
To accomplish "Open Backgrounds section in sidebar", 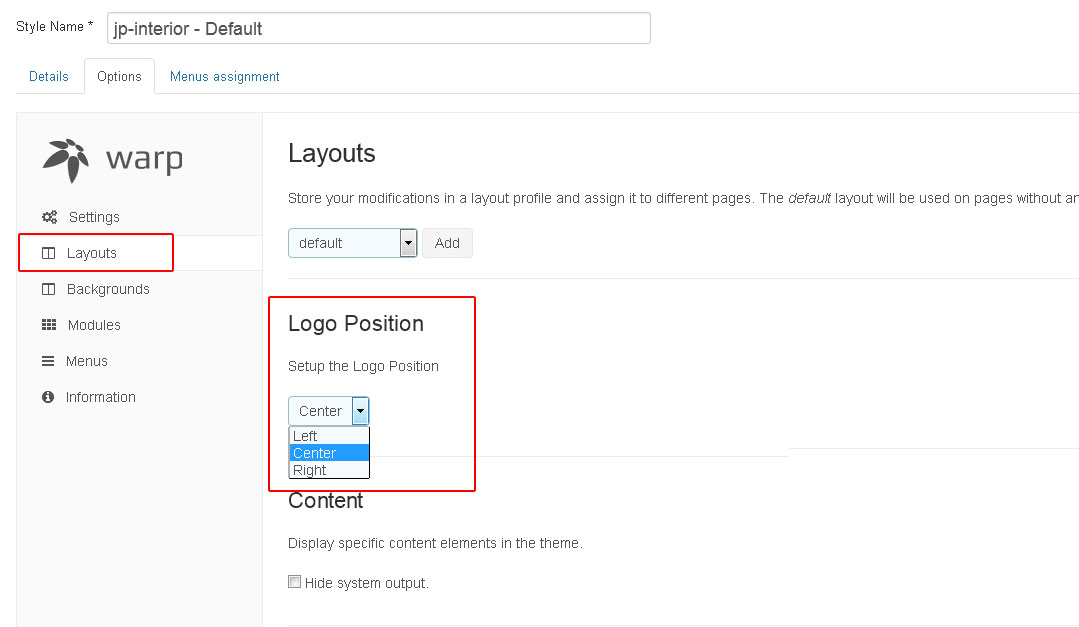I will (108, 289).
